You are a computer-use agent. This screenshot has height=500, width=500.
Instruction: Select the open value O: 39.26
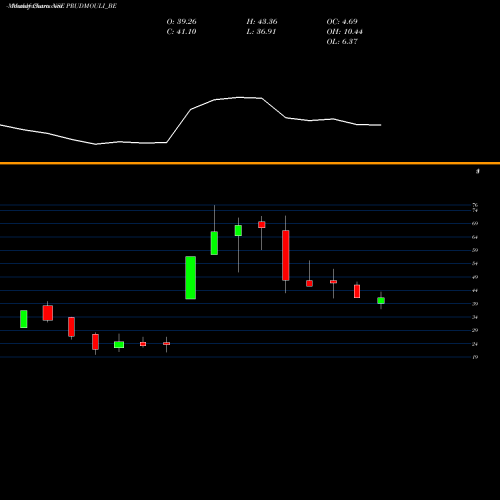tap(181, 22)
